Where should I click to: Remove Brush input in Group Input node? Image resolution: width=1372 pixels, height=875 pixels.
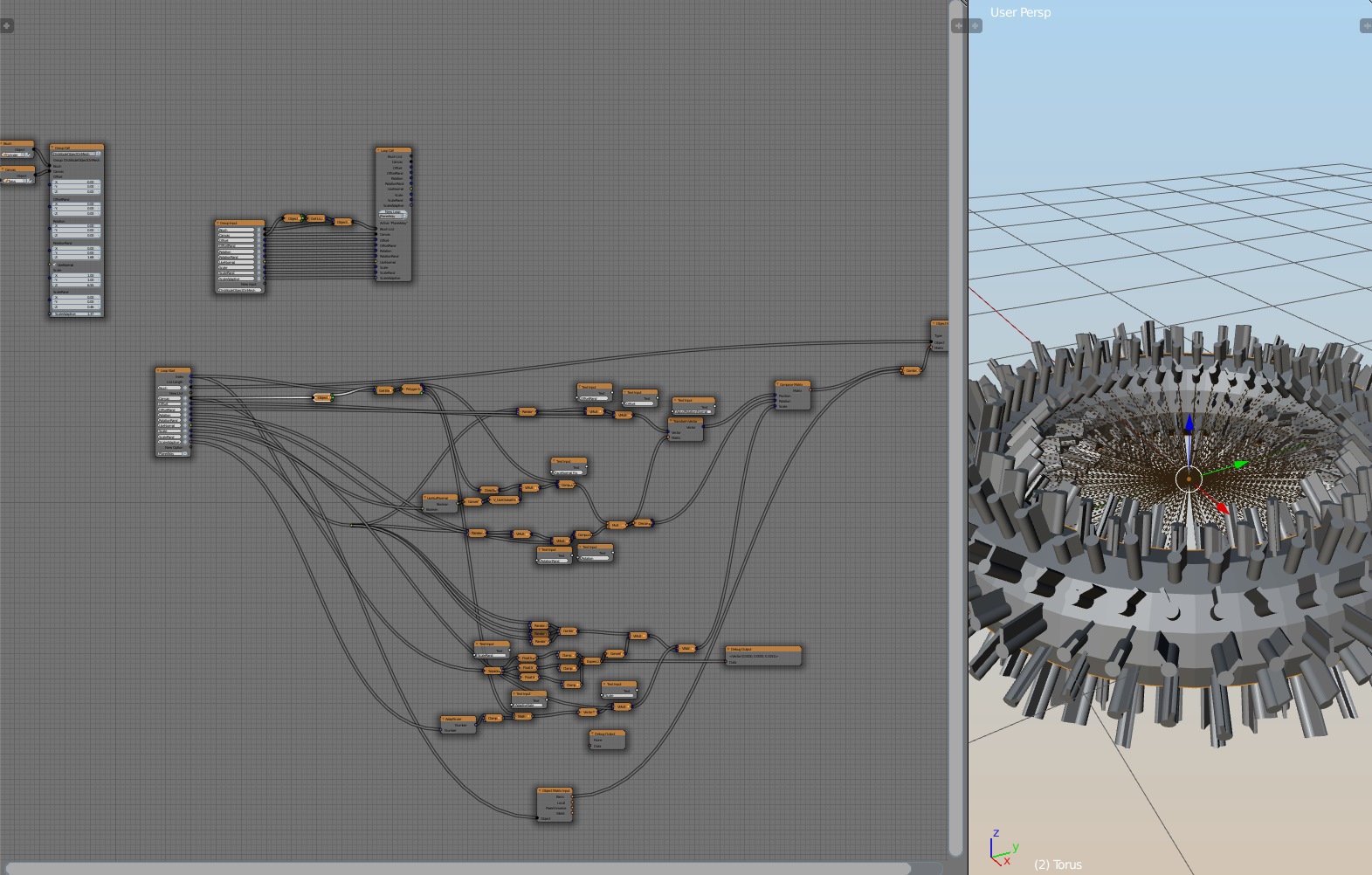259,230
